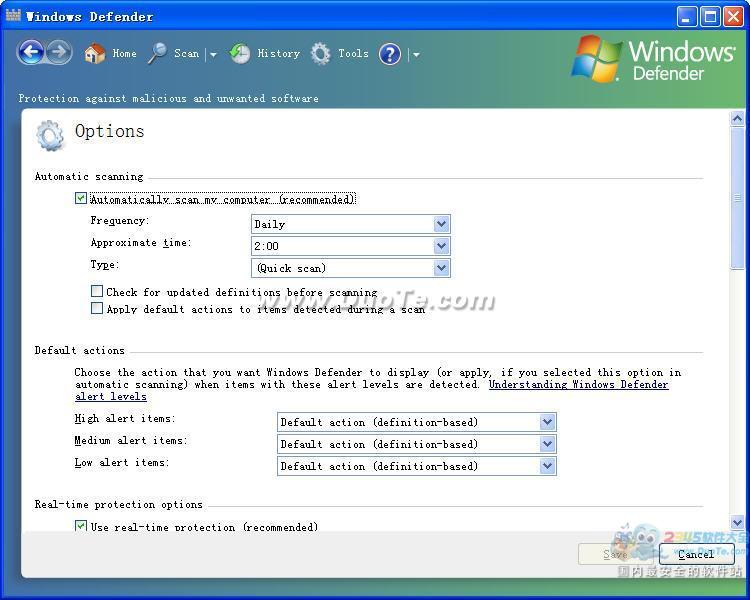Image resolution: width=750 pixels, height=600 pixels.
Task: Enable Apply default actions to detected items
Action: 97,308
